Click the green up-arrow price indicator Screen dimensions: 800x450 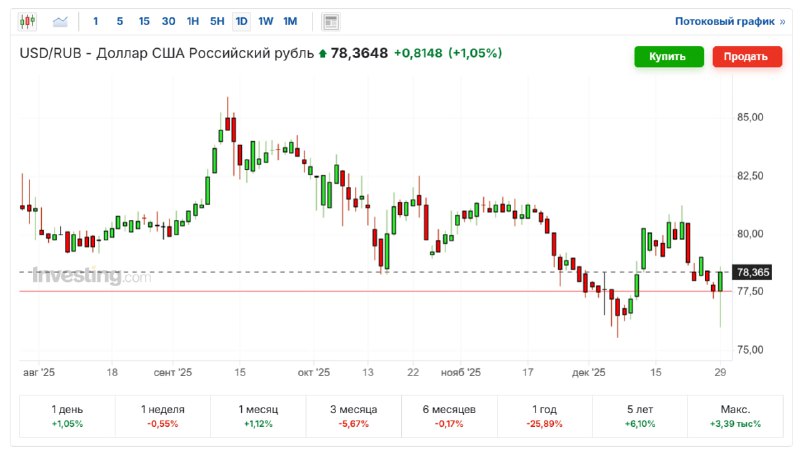point(322,53)
